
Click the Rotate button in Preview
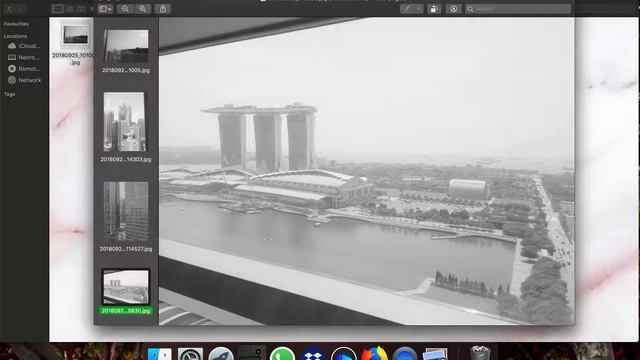click(x=434, y=9)
